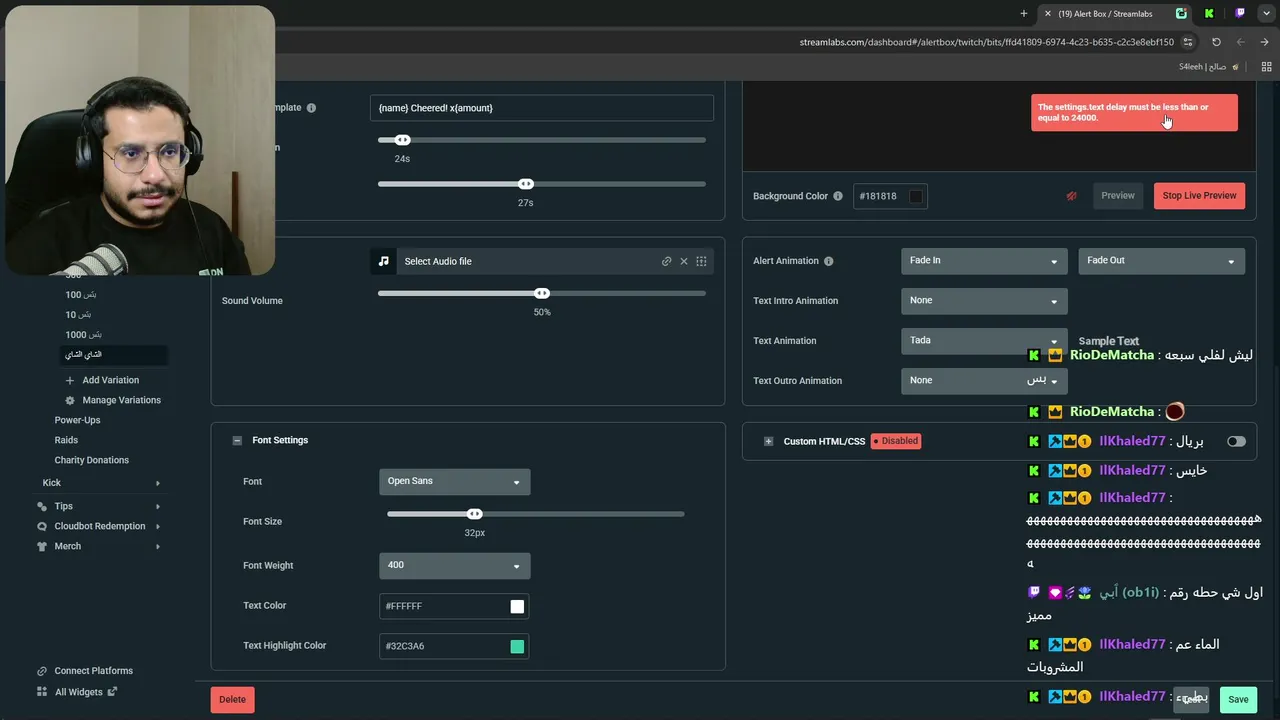Screen dimensions: 1280x720
Task: Open the Text Outro Animation dropdown
Action: (984, 381)
